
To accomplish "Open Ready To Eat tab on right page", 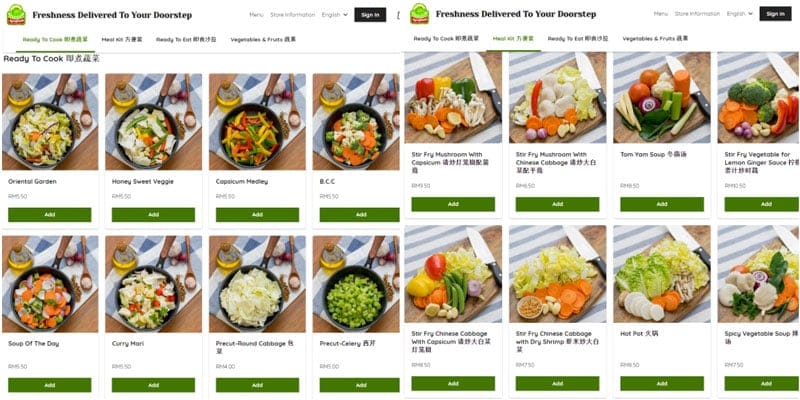I will (x=578, y=38).
